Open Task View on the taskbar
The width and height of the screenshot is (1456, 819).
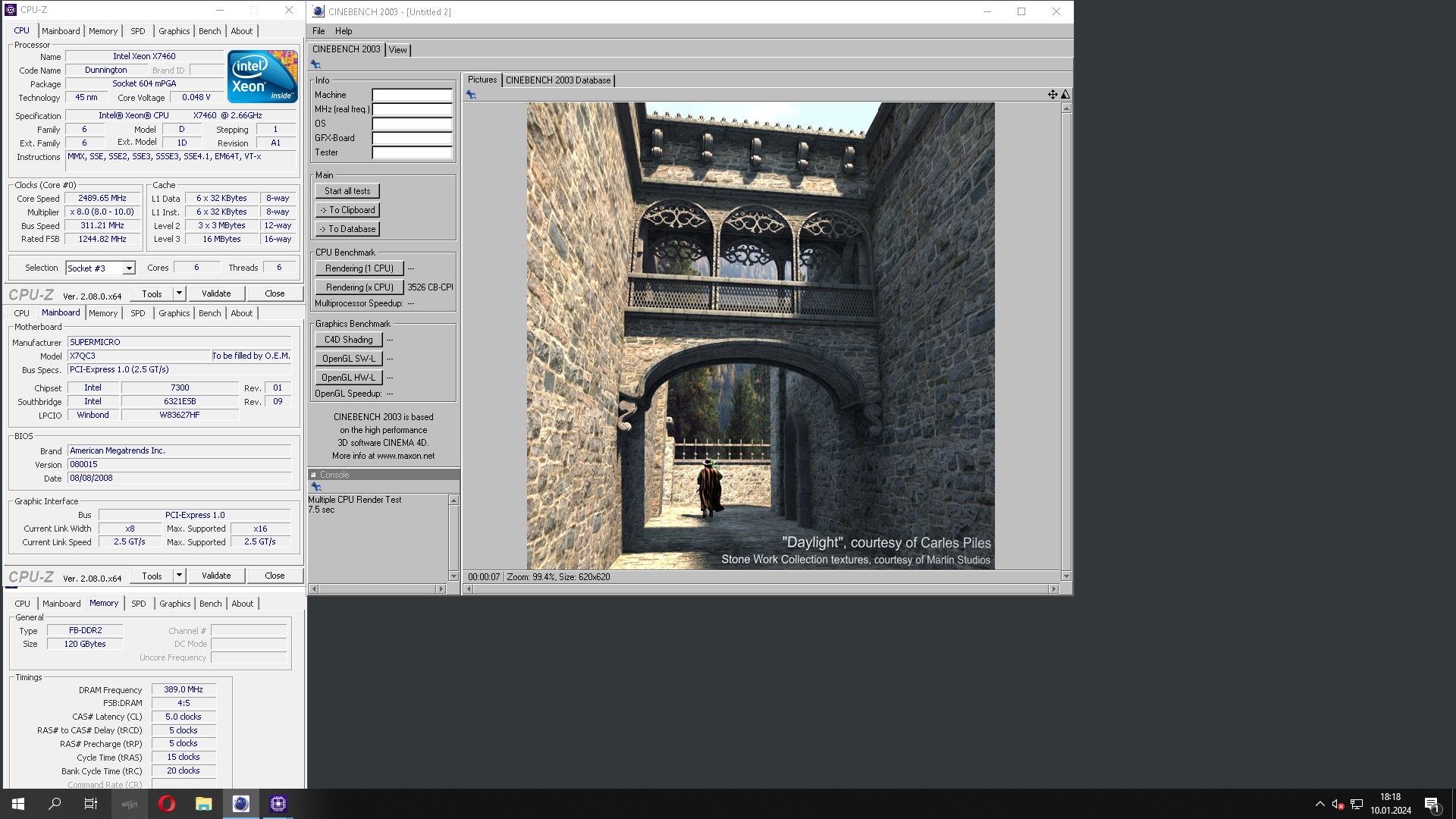[x=91, y=804]
